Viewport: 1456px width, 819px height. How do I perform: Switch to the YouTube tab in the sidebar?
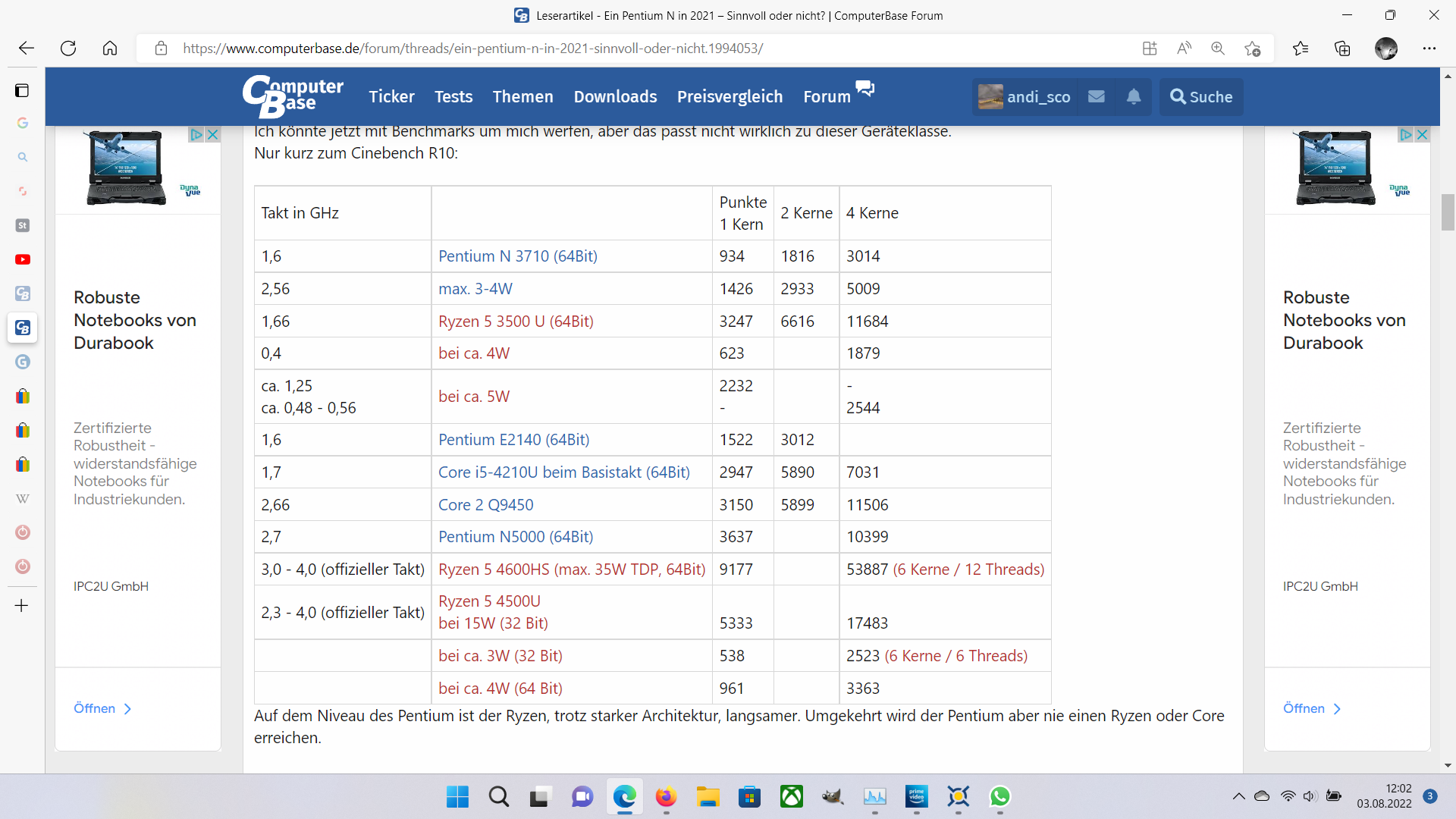pyautogui.click(x=23, y=259)
